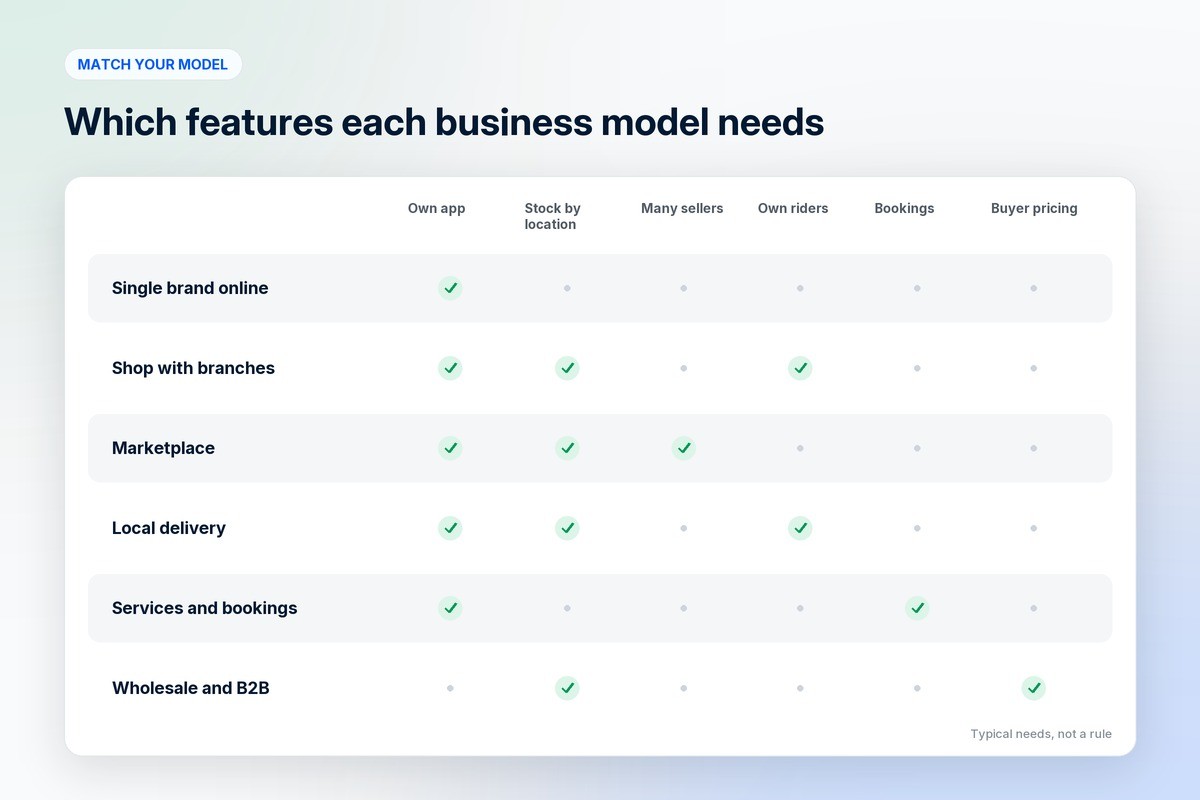Click the Bookings dot for Local delivery
The image size is (1200, 800).
tap(917, 528)
